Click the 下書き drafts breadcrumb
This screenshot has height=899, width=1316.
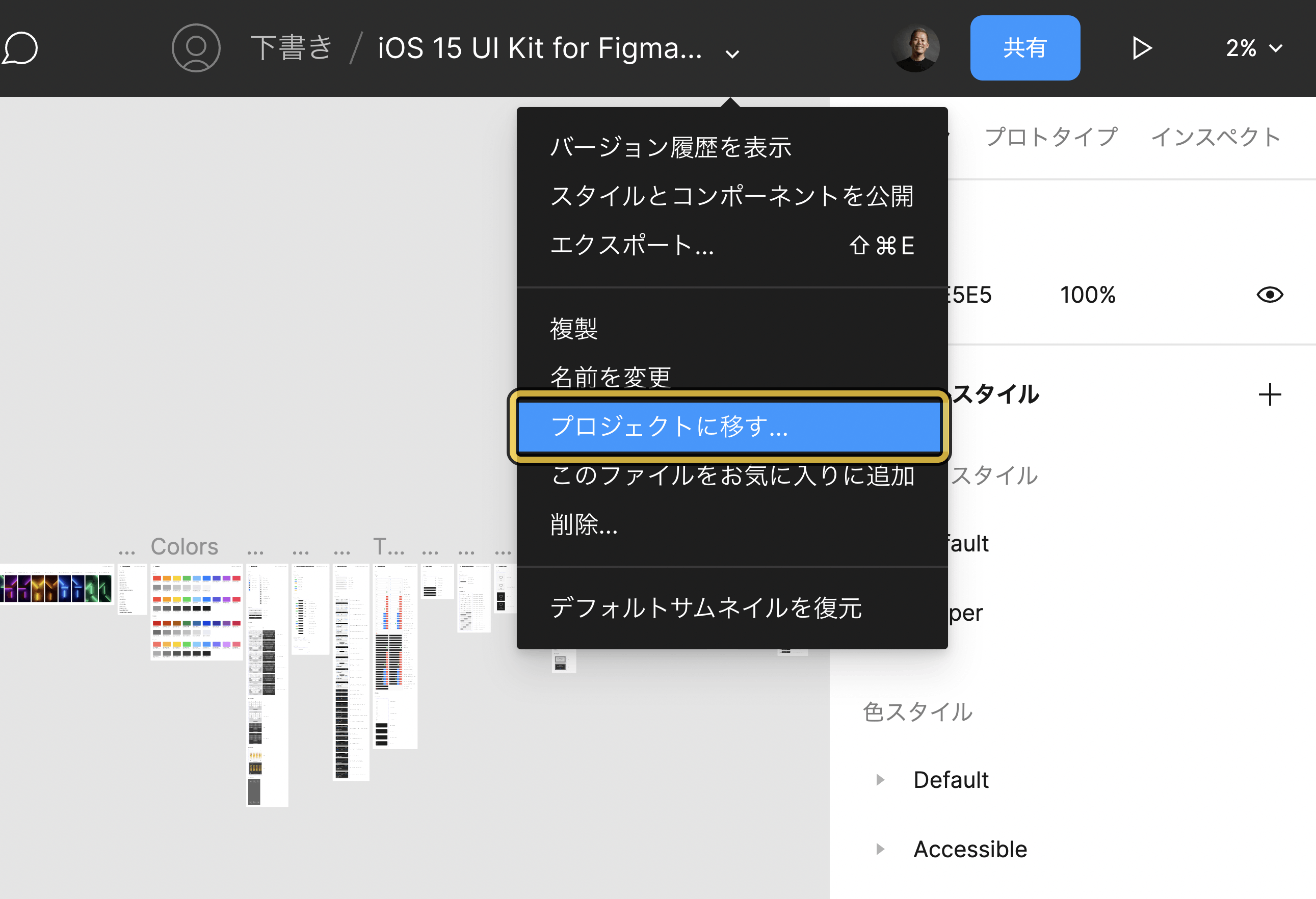[292, 47]
